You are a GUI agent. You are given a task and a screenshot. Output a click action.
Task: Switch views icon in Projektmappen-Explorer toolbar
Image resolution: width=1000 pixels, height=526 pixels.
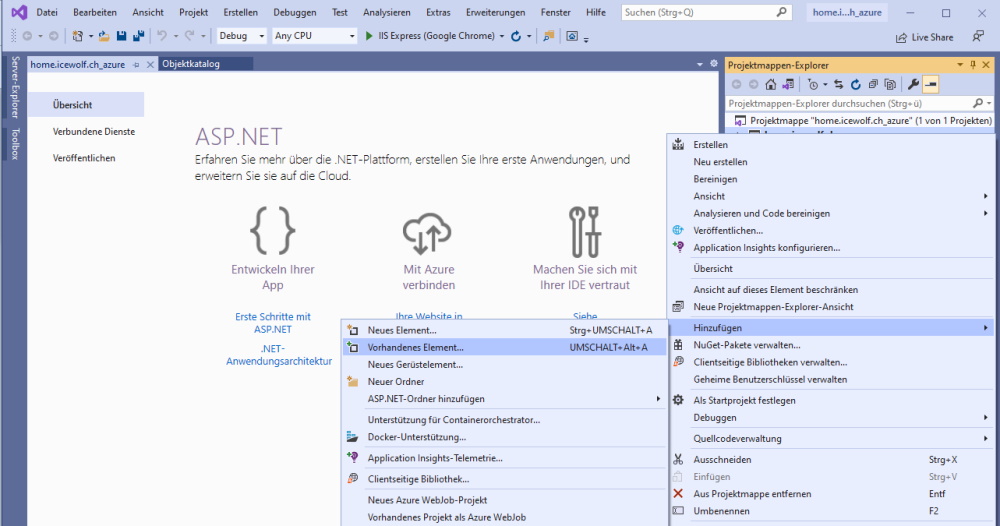pos(788,84)
